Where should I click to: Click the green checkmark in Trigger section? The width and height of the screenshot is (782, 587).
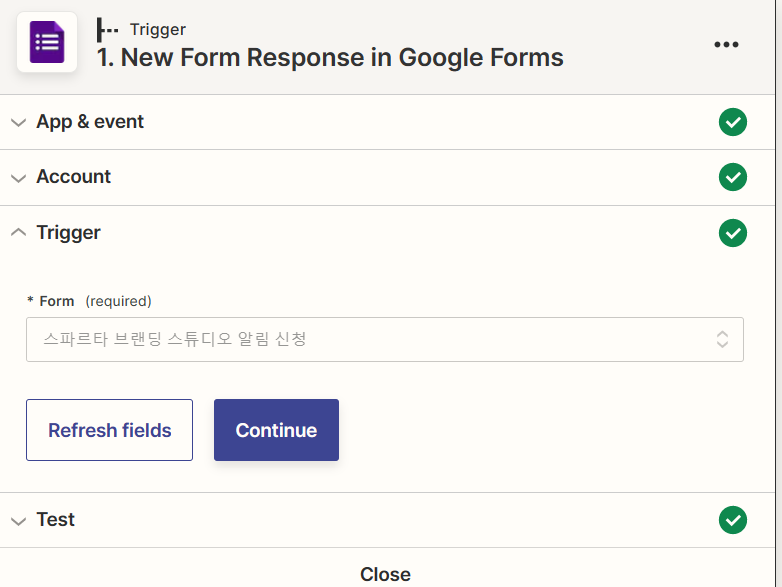[733, 233]
